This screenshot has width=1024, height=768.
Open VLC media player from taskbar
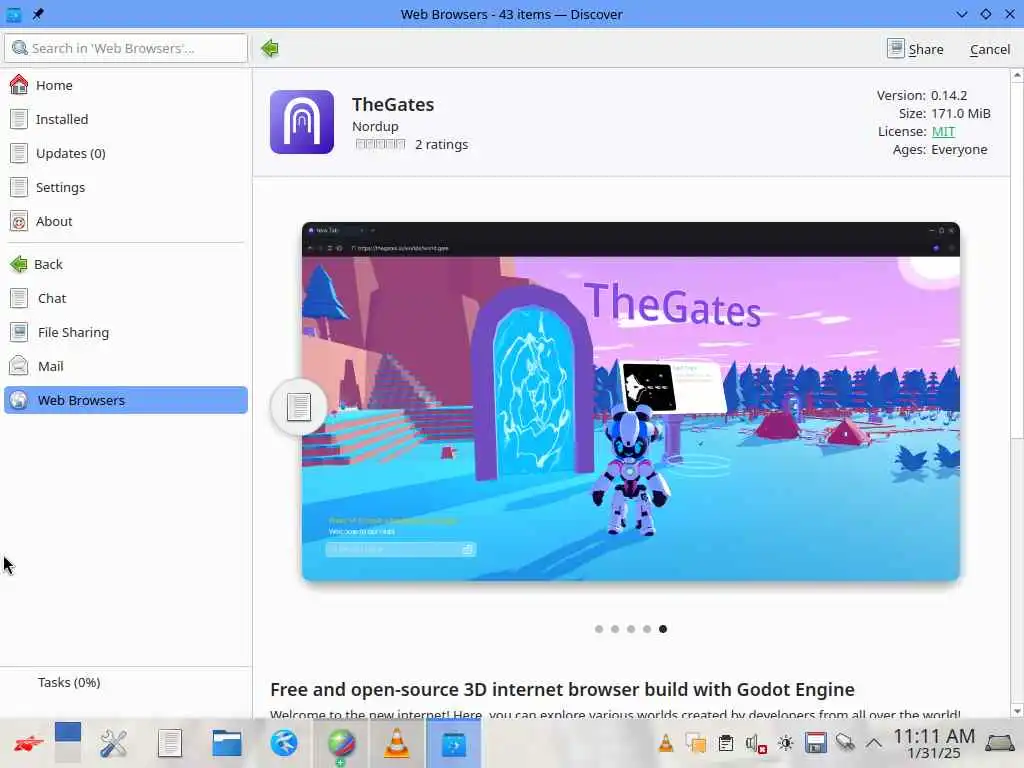pos(396,743)
